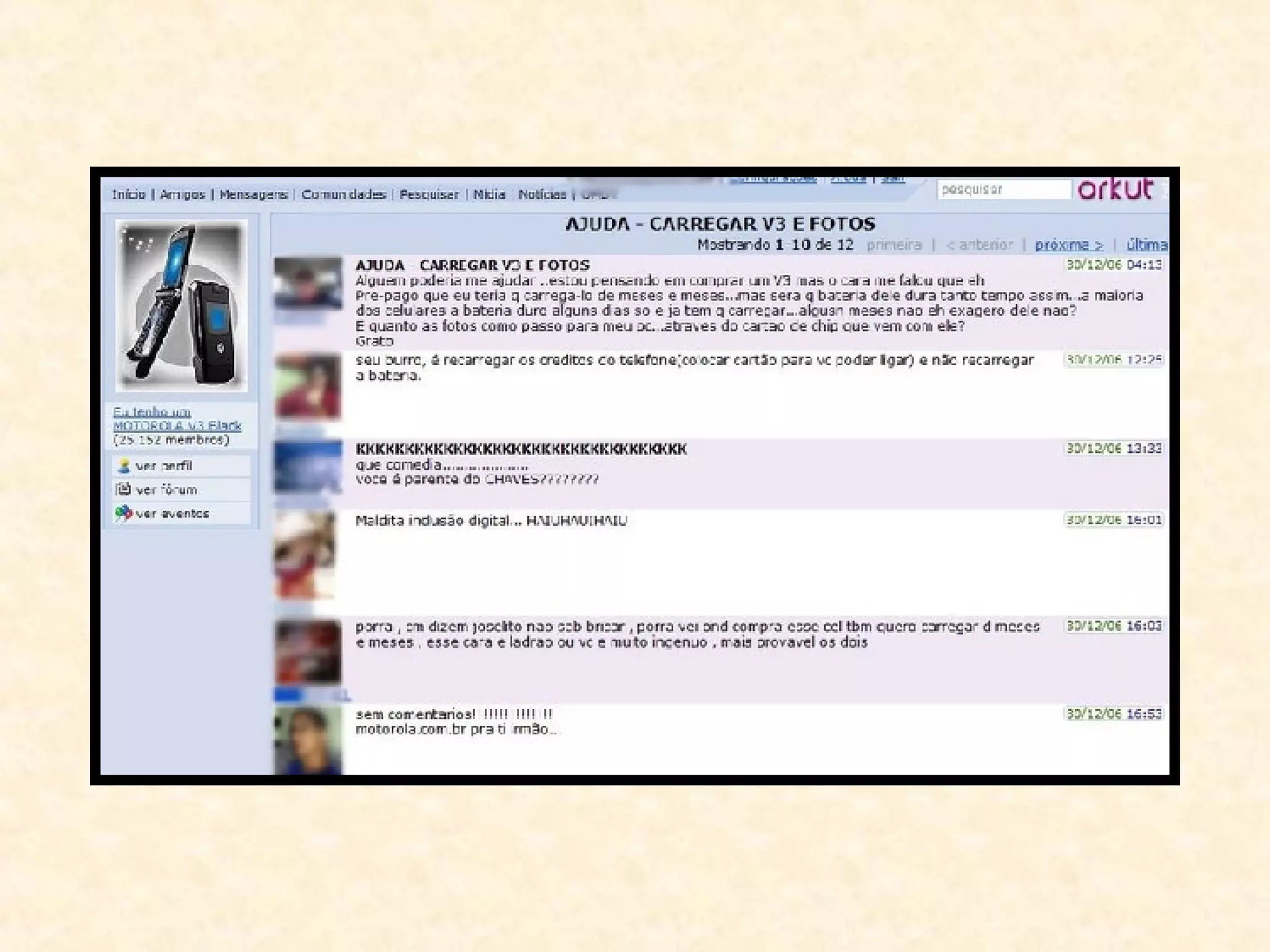Go to próxima page of posts
Screen dimensions: 1270x952
point(1068,245)
